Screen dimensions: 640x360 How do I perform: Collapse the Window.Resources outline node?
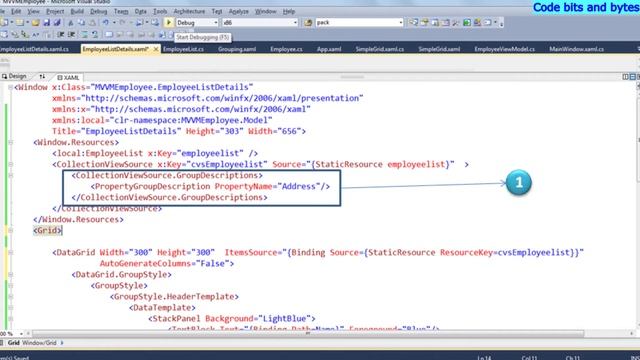click(10, 142)
